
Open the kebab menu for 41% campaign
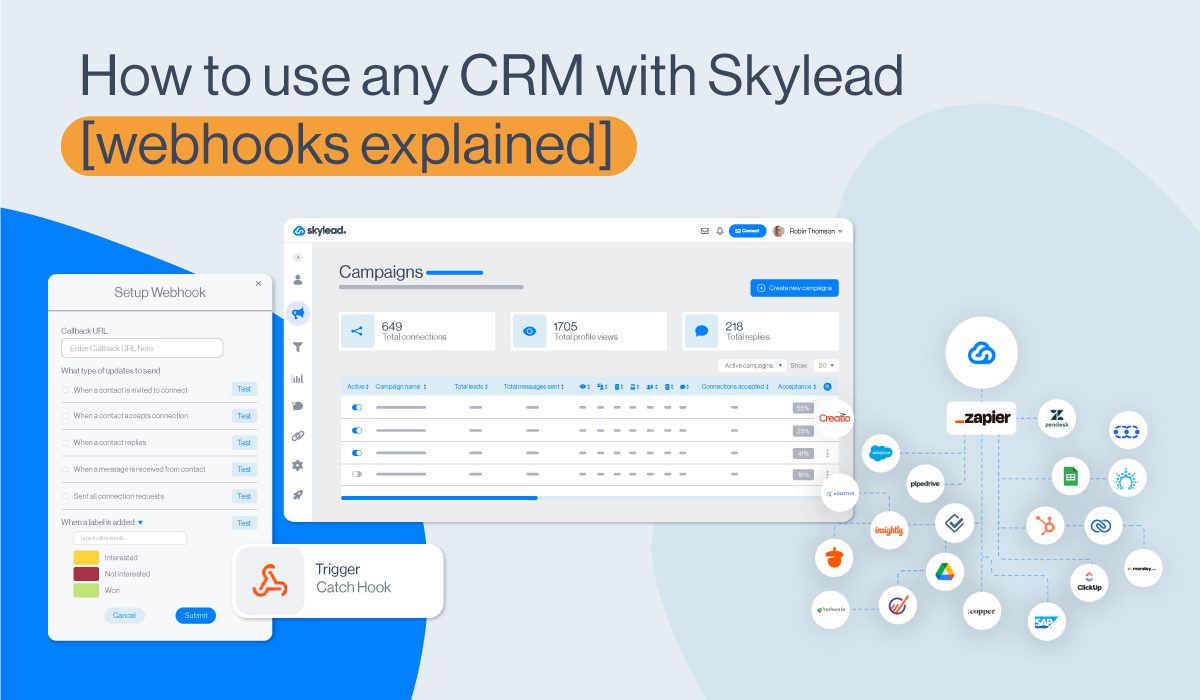pyautogui.click(x=827, y=453)
